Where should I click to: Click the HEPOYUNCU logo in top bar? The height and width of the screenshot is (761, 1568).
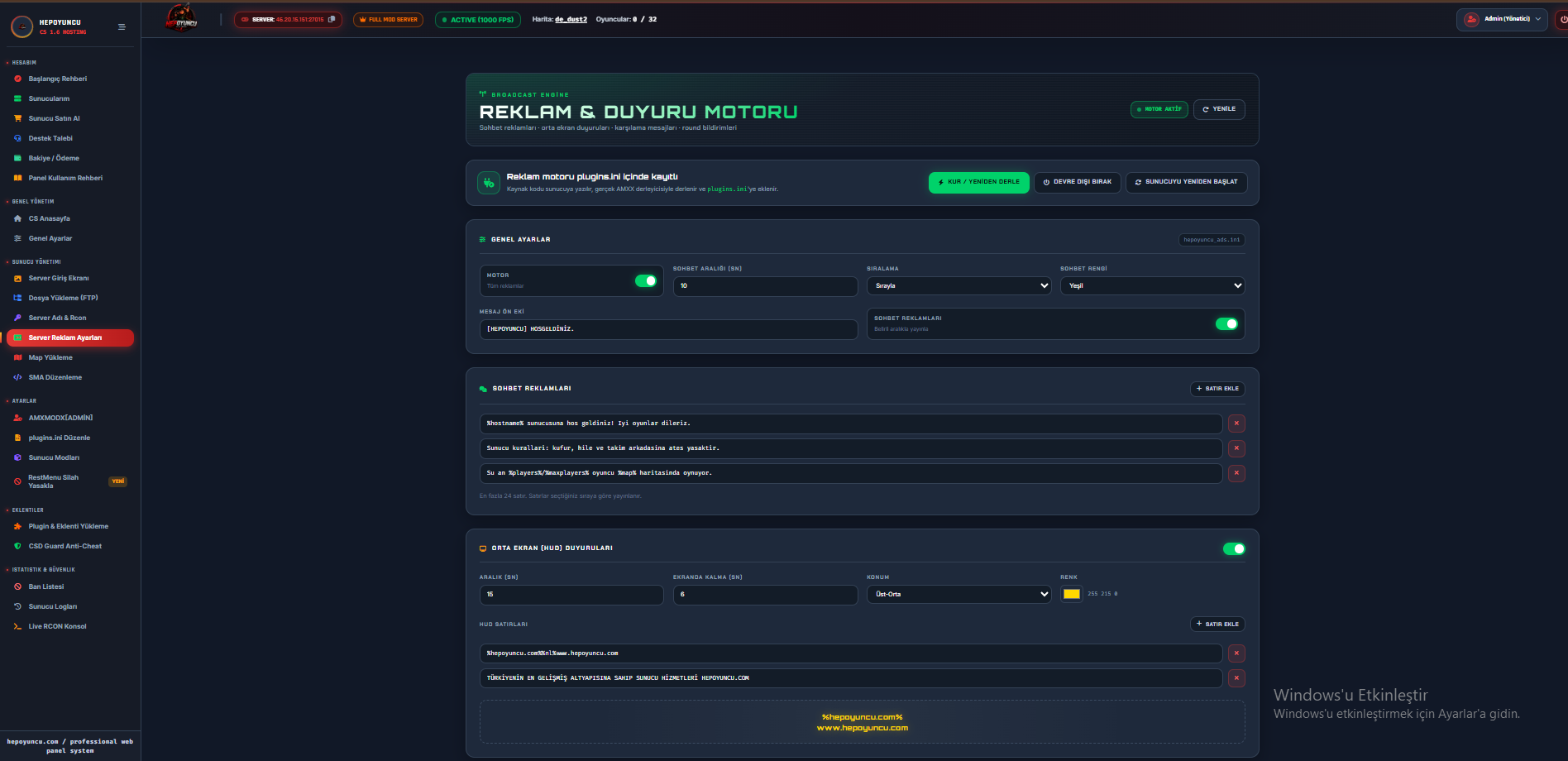click(182, 17)
